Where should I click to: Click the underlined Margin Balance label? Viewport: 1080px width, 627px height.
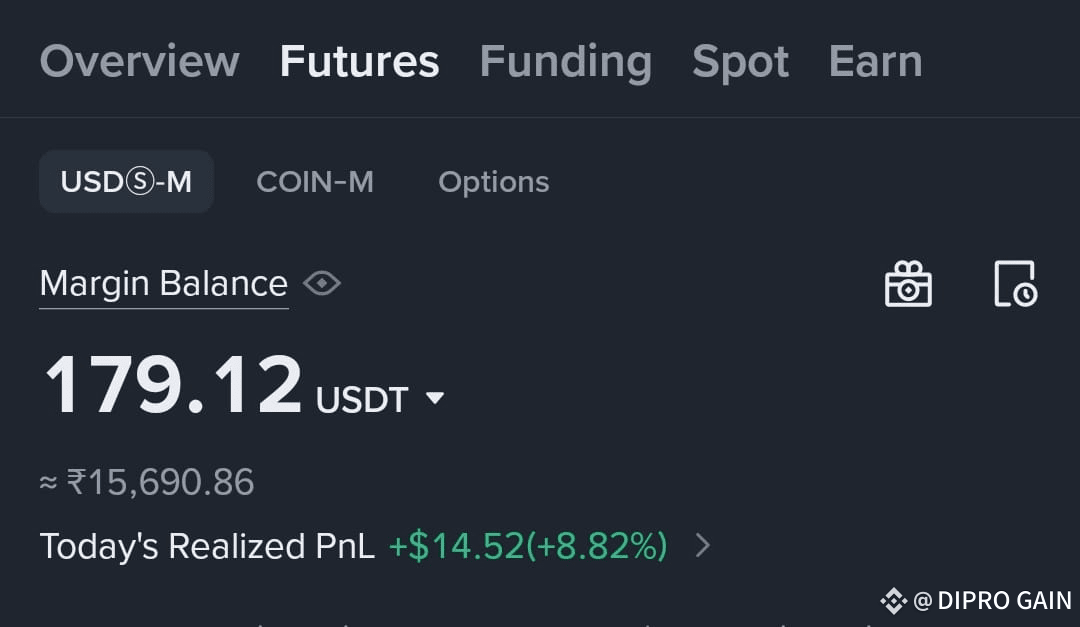point(164,284)
